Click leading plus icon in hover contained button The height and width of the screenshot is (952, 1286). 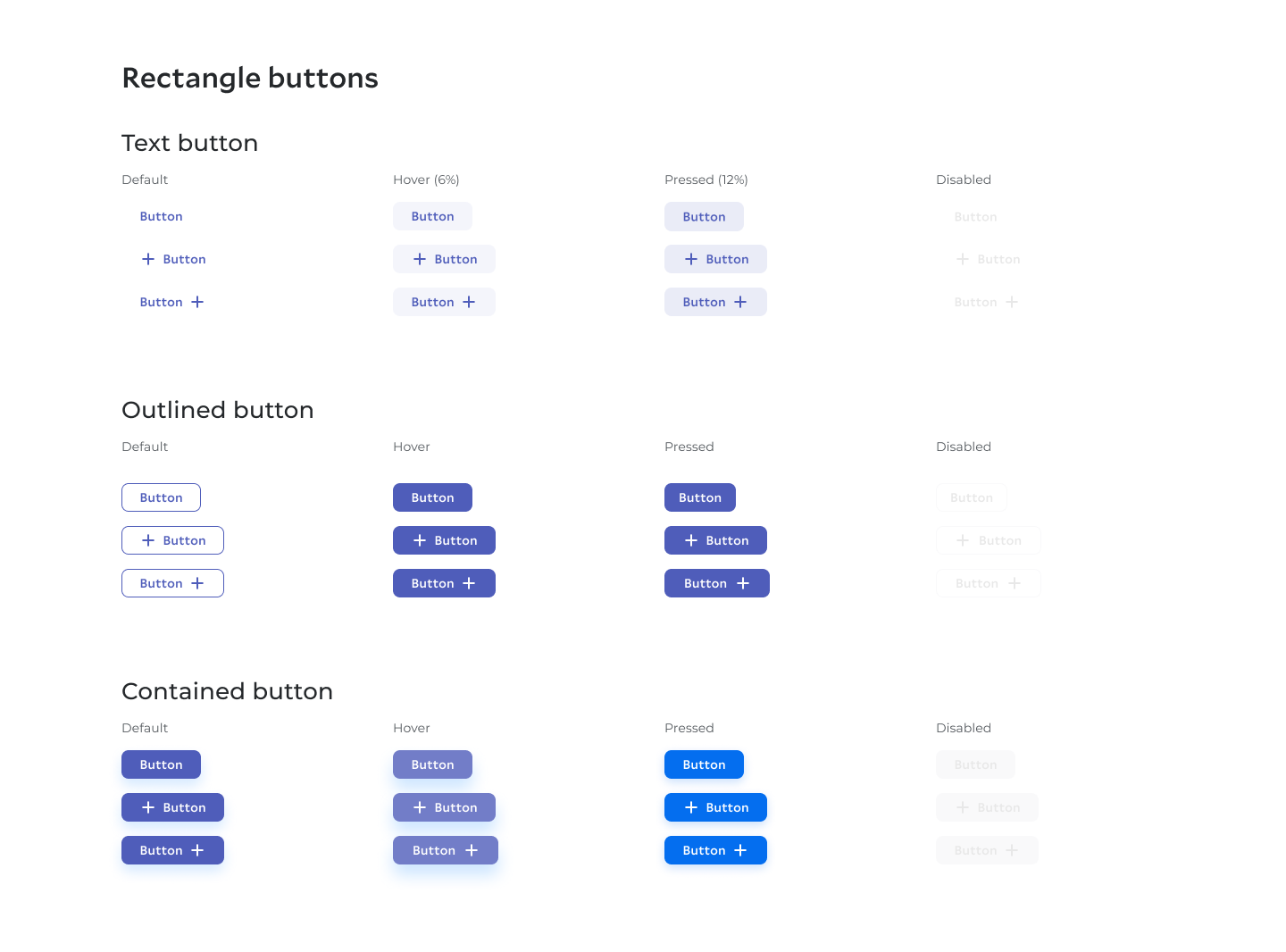point(420,807)
